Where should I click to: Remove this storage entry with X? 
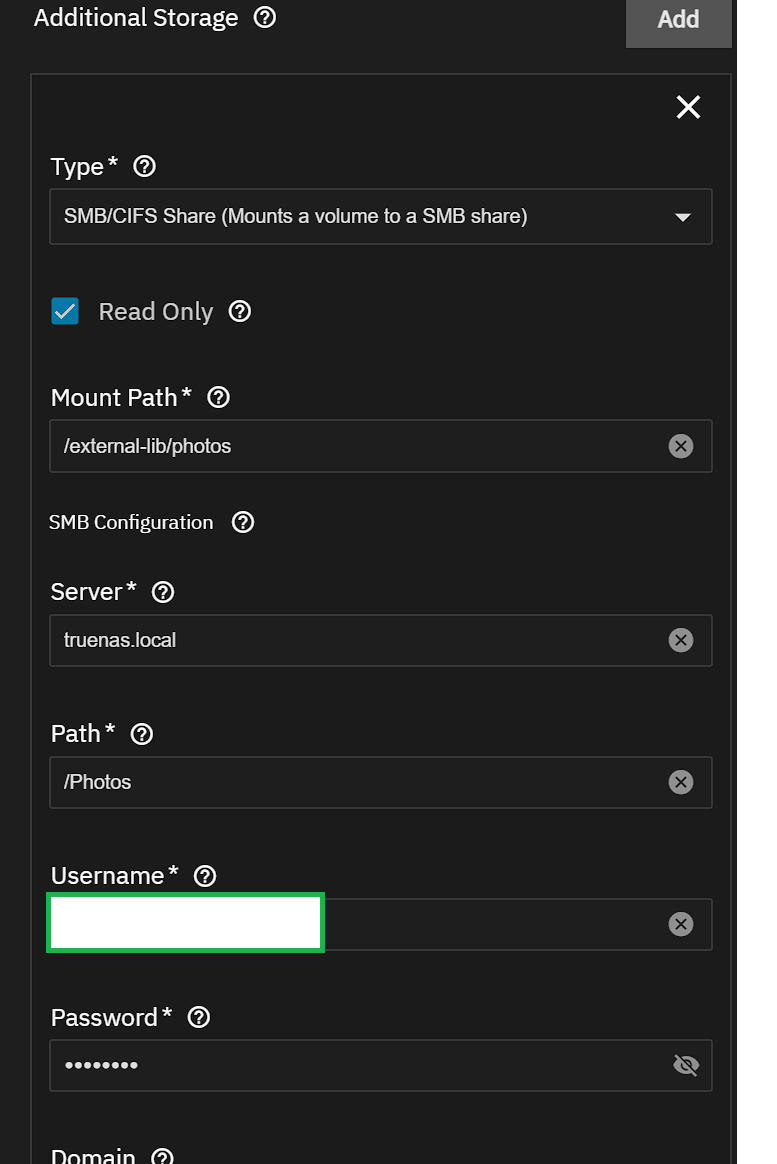pos(688,107)
